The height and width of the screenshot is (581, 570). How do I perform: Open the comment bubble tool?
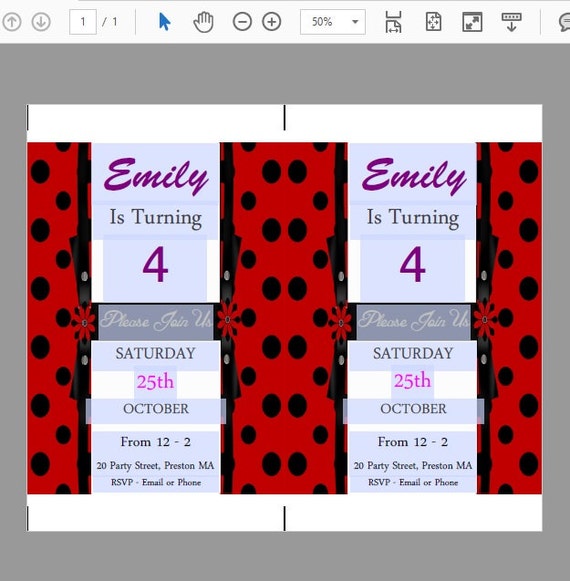564,22
